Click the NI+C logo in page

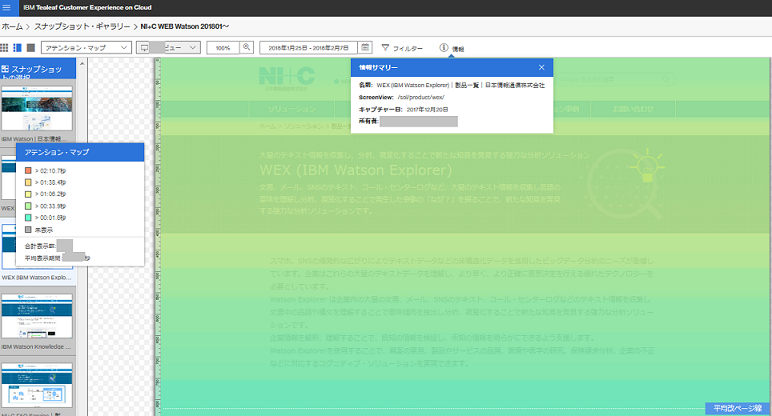tap(287, 78)
